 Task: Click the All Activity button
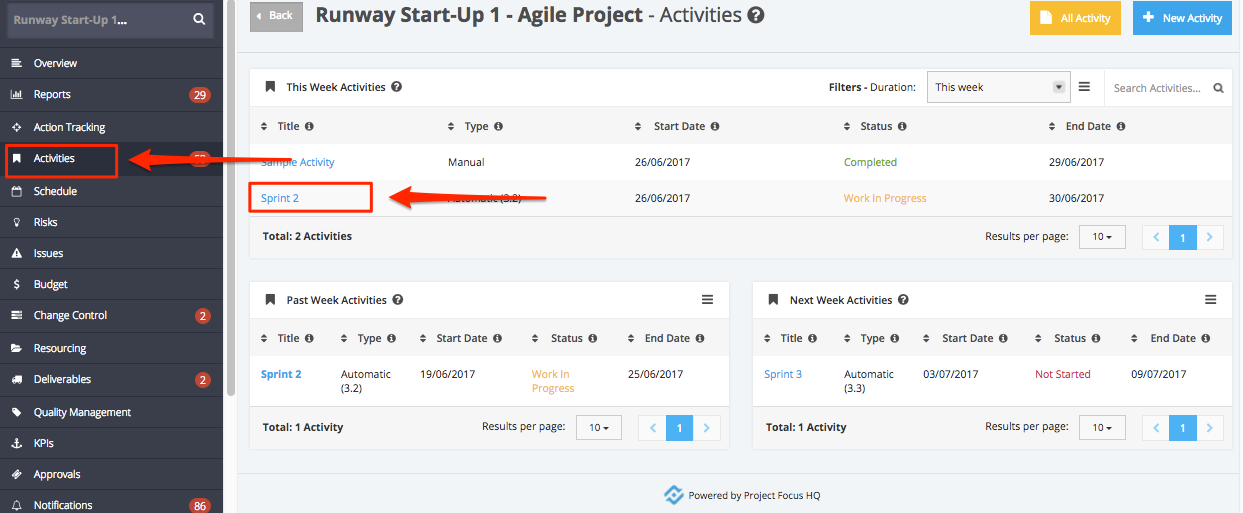point(1076,18)
